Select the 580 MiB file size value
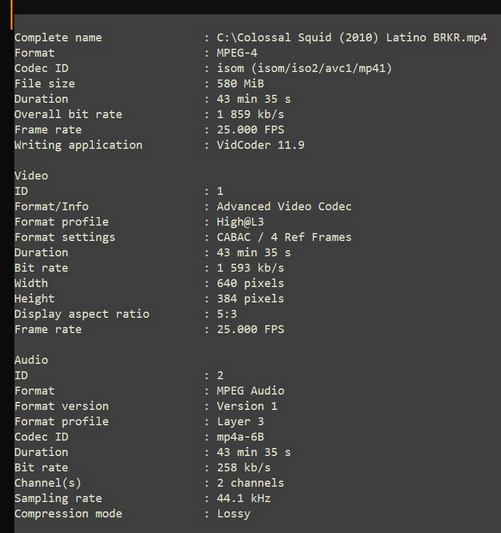The height and width of the screenshot is (533, 501). pyautogui.click(x=240, y=84)
